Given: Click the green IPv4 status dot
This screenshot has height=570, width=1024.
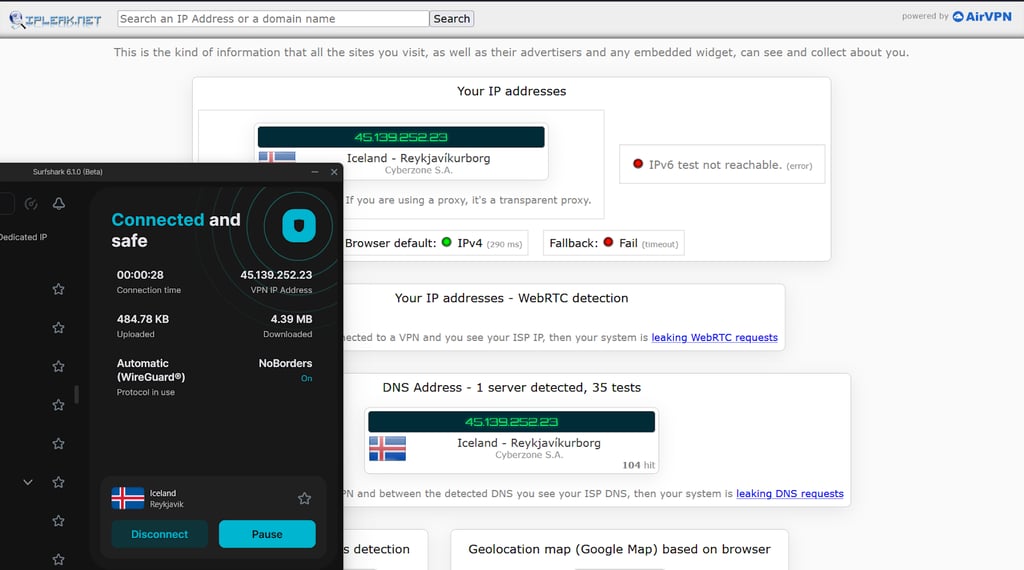Looking at the screenshot, I should (447, 242).
